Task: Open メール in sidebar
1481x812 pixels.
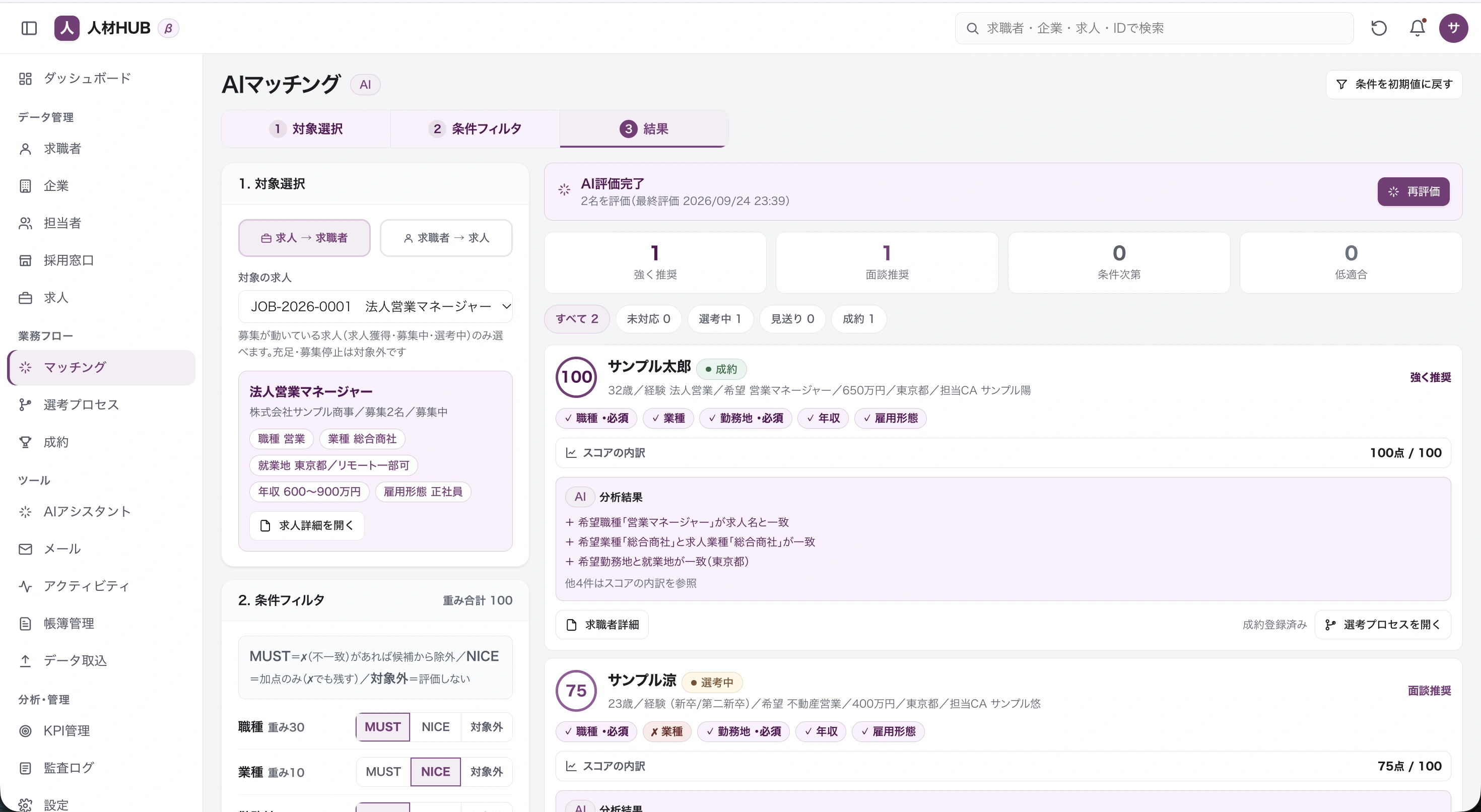Action: pyautogui.click(x=101, y=549)
